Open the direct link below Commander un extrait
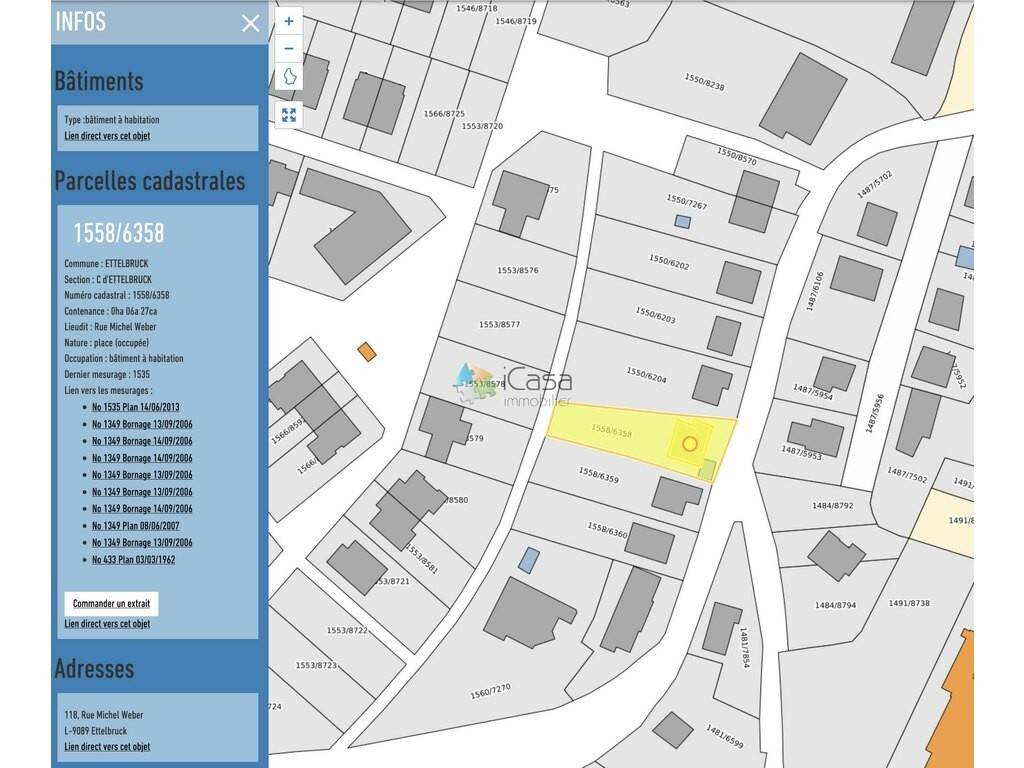The height and width of the screenshot is (768, 1024). click(x=107, y=624)
